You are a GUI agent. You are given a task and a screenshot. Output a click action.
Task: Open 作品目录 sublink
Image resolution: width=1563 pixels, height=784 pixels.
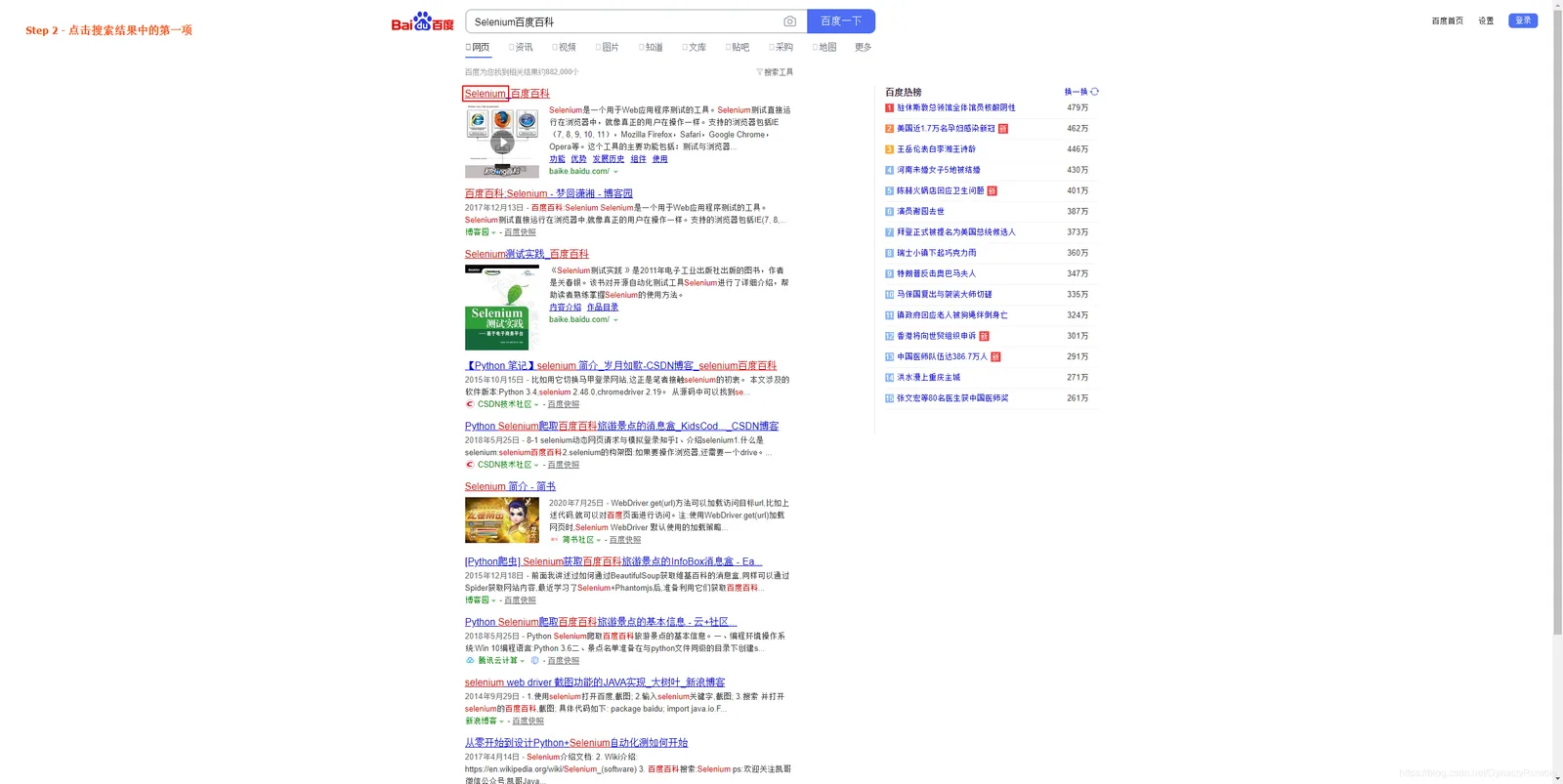click(x=602, y=308)
